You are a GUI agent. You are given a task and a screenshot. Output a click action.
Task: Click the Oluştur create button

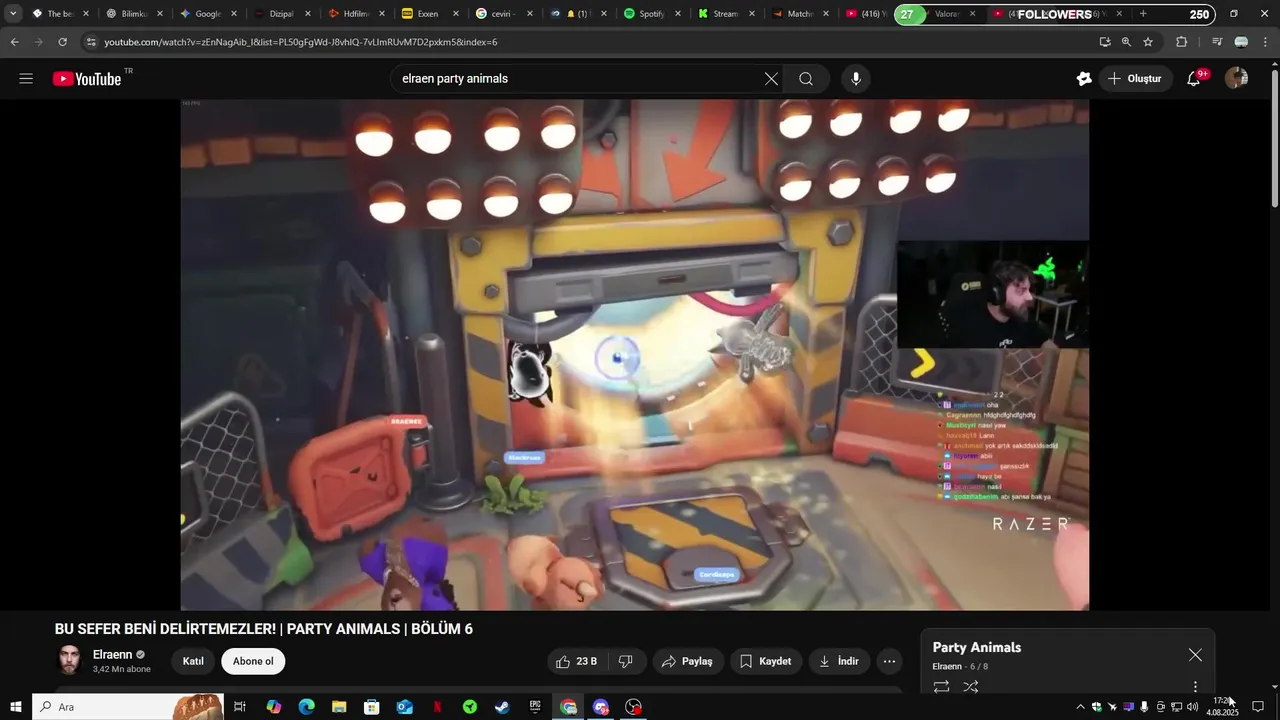point(1134,79)
